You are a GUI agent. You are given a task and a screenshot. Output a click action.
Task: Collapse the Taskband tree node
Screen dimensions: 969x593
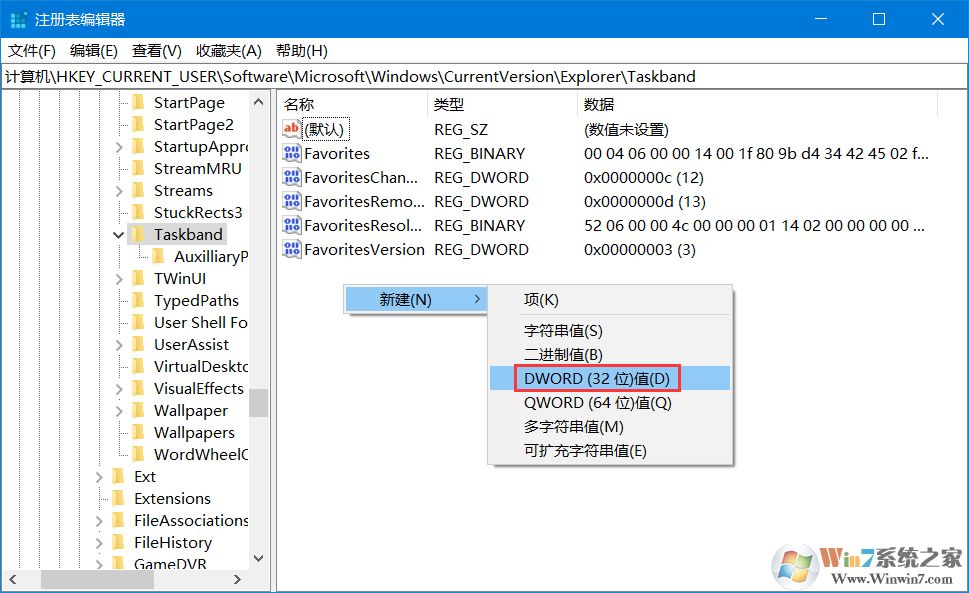tap(117, 234)
